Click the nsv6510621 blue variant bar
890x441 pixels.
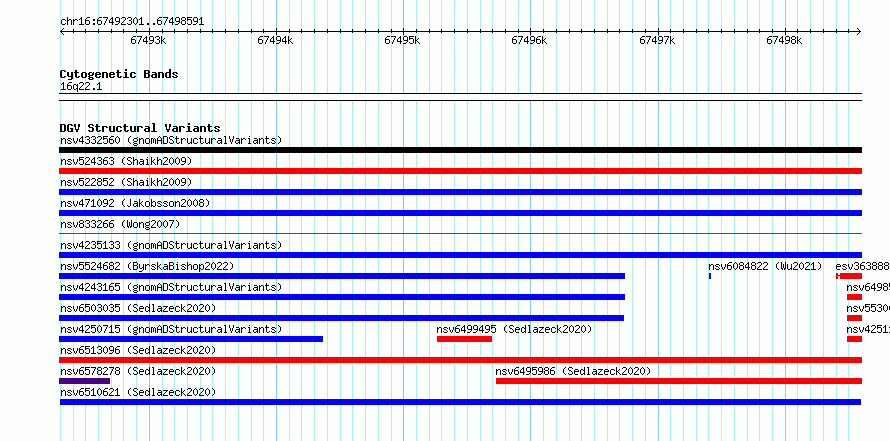click(460, 402)
